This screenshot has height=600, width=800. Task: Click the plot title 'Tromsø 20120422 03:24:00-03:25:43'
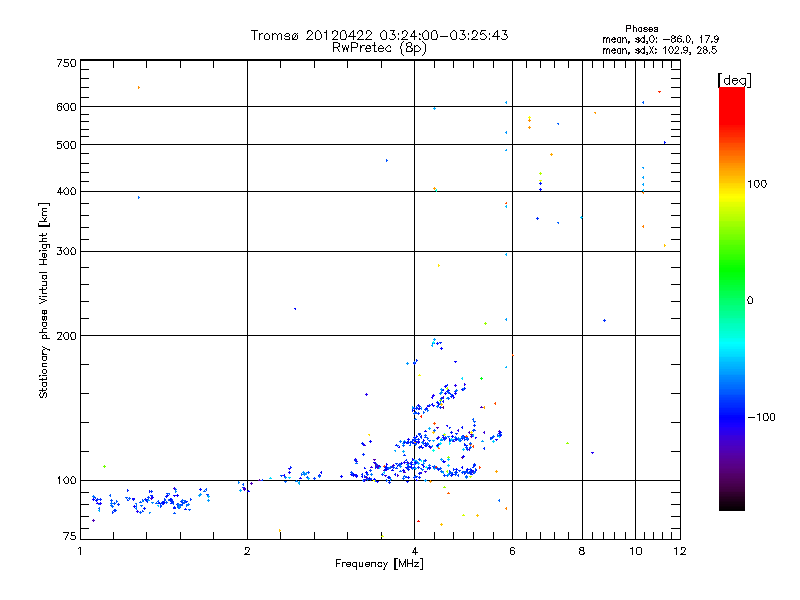coord(379,35)
